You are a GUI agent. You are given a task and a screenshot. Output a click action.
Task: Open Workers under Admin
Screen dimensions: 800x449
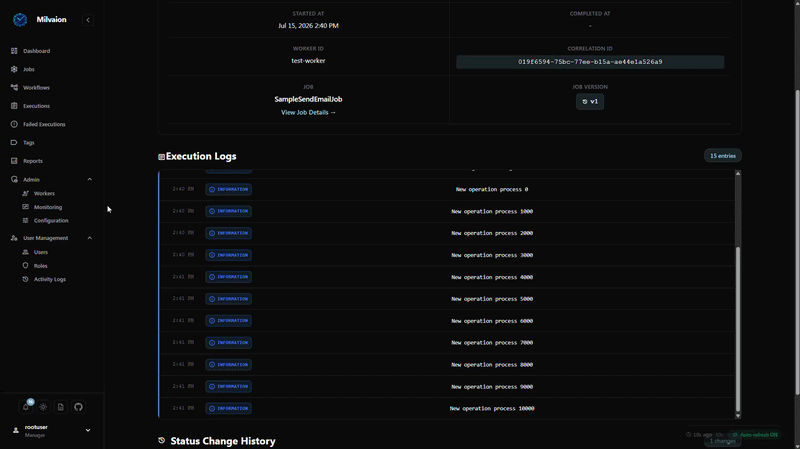44,193
